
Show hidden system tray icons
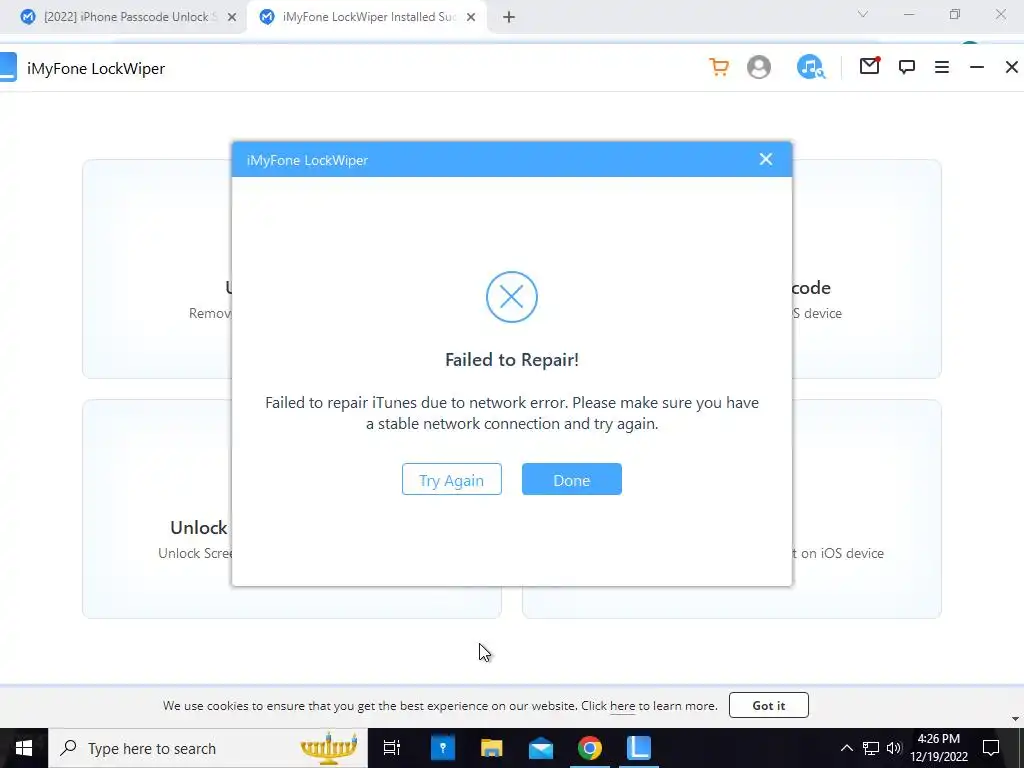(x=846, y=748)
